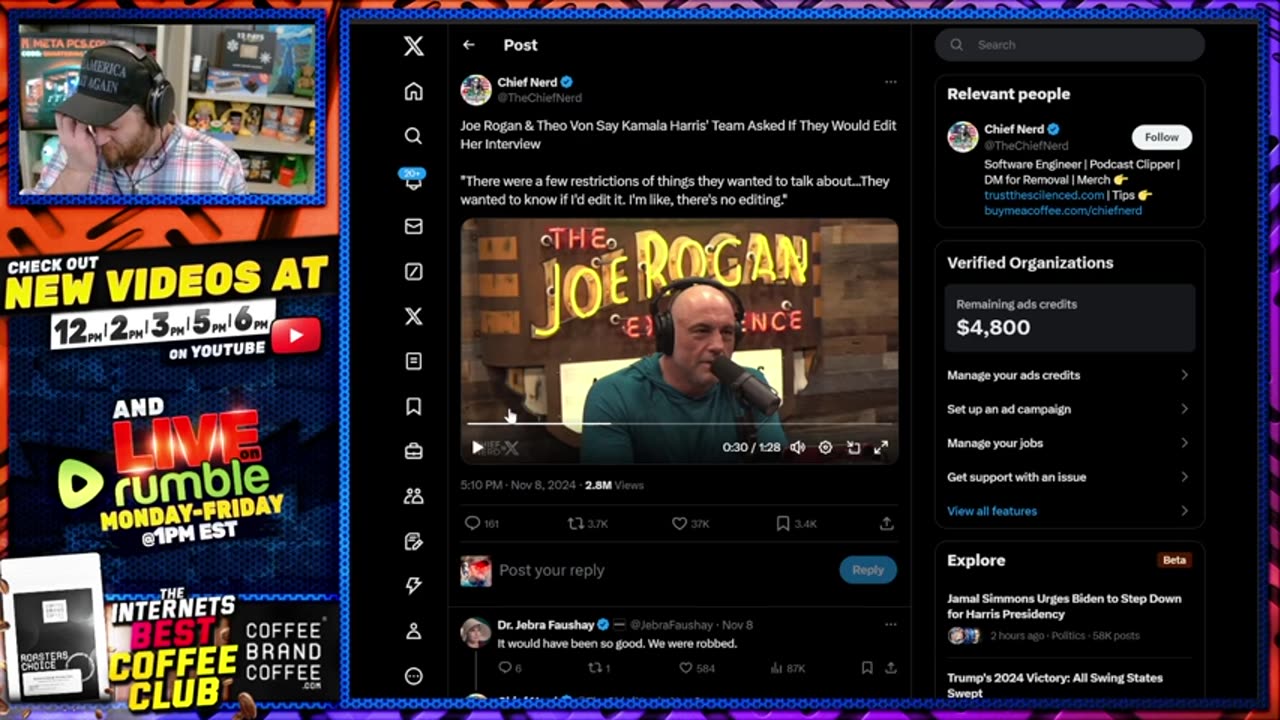Image resolution: width=1280 pixels, height=720 pixels.
Task: Click the Search input box
Action: pos(1069,45)
